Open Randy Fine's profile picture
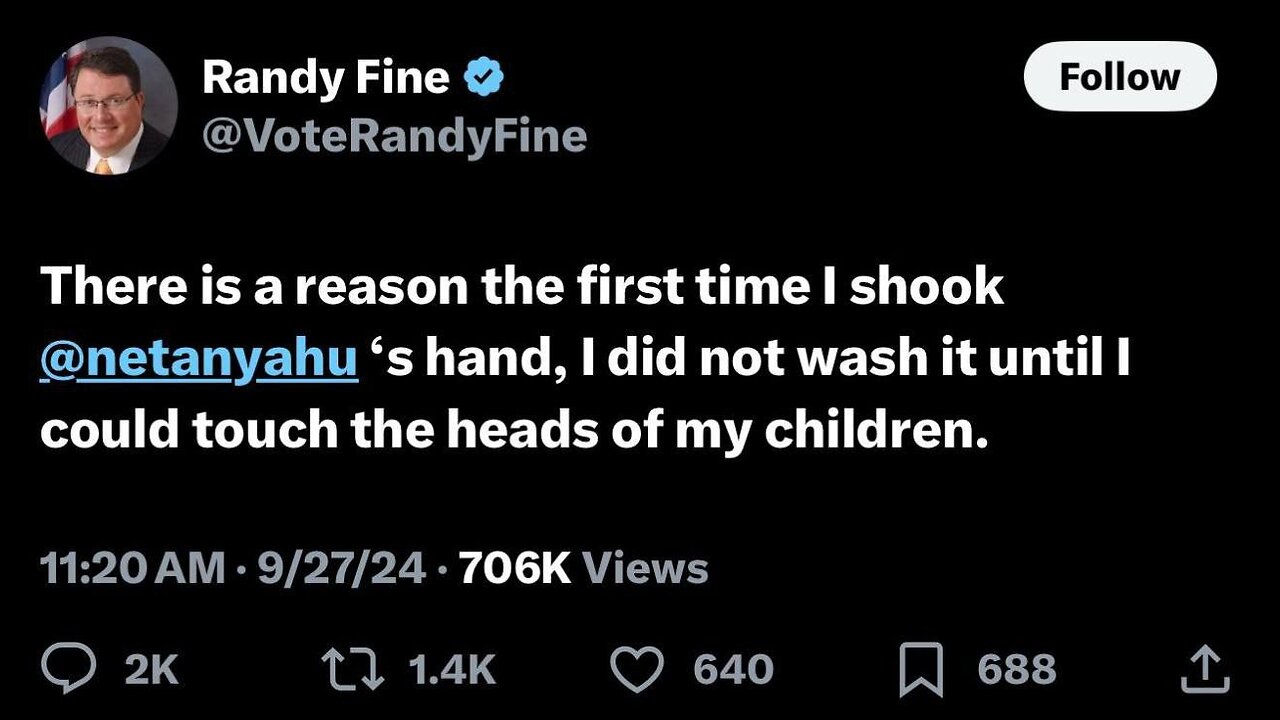1280x720 pixels. click(109, 105)
